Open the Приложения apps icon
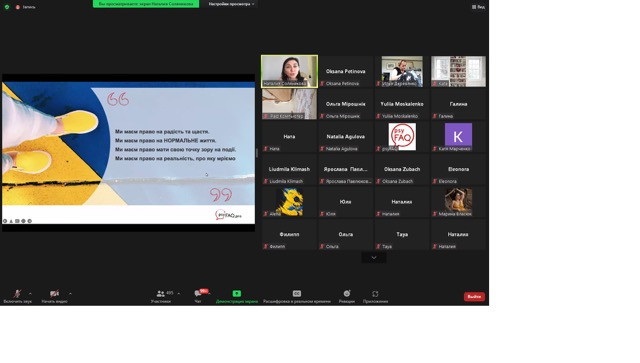The height and width of the screenshot is (363, 640). [375, 294]
